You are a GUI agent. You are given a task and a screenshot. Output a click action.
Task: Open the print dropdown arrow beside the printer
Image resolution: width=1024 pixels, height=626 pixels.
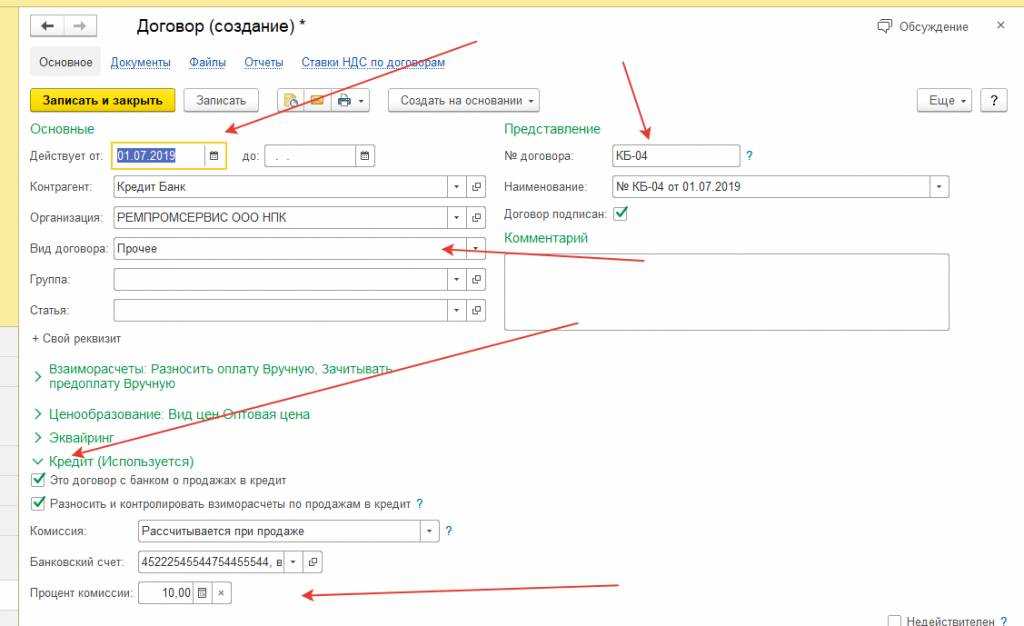pos(361,101)
